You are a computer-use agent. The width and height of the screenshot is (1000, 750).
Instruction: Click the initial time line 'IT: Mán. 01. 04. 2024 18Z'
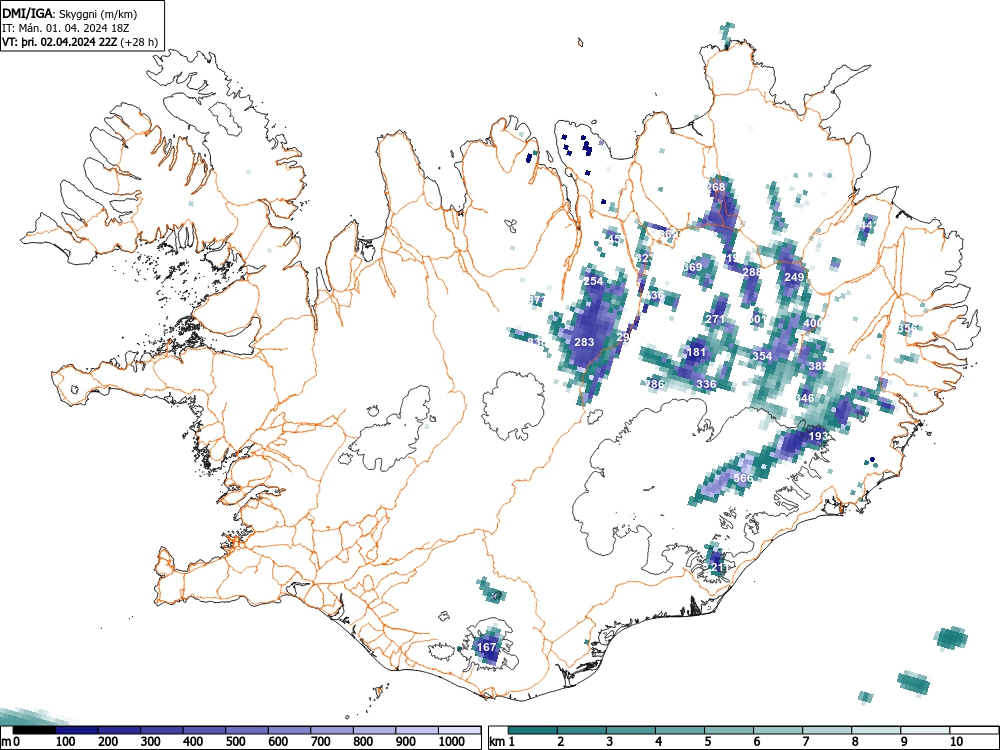[x=66, y=29]
